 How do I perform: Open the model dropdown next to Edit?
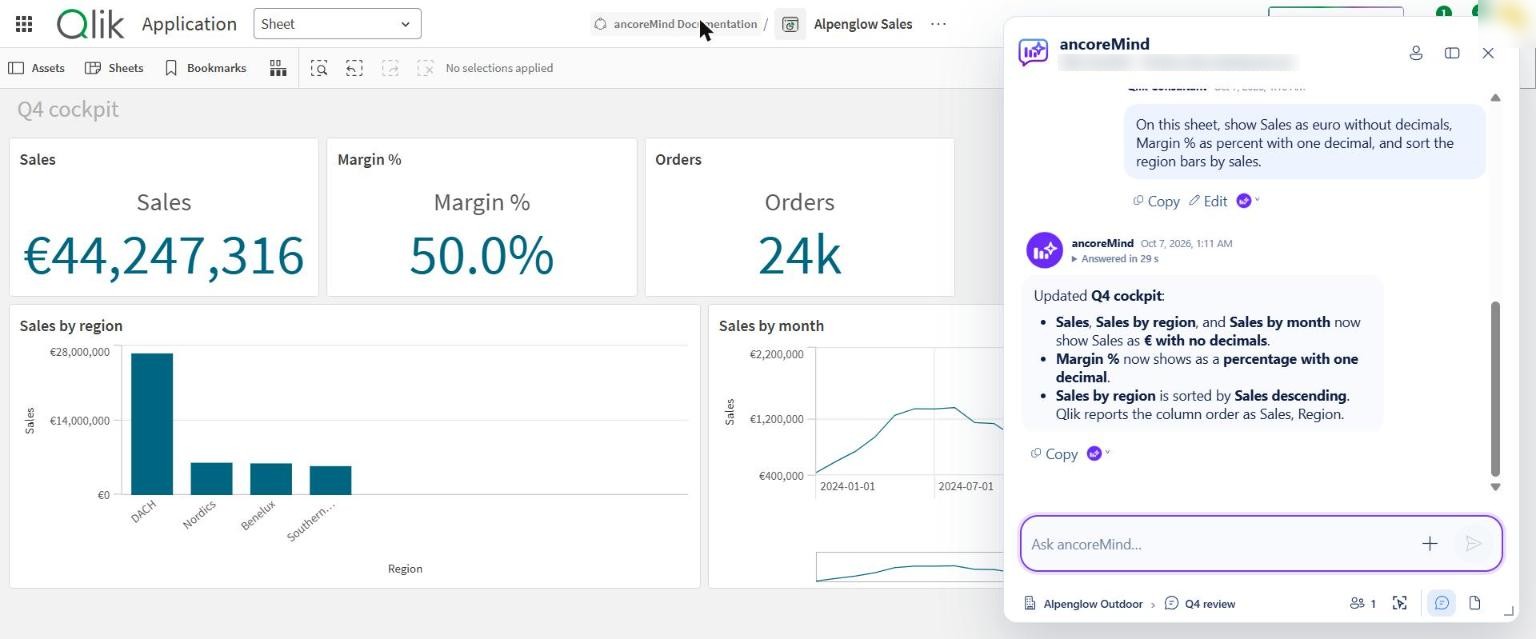click(x=1247, y=201)
